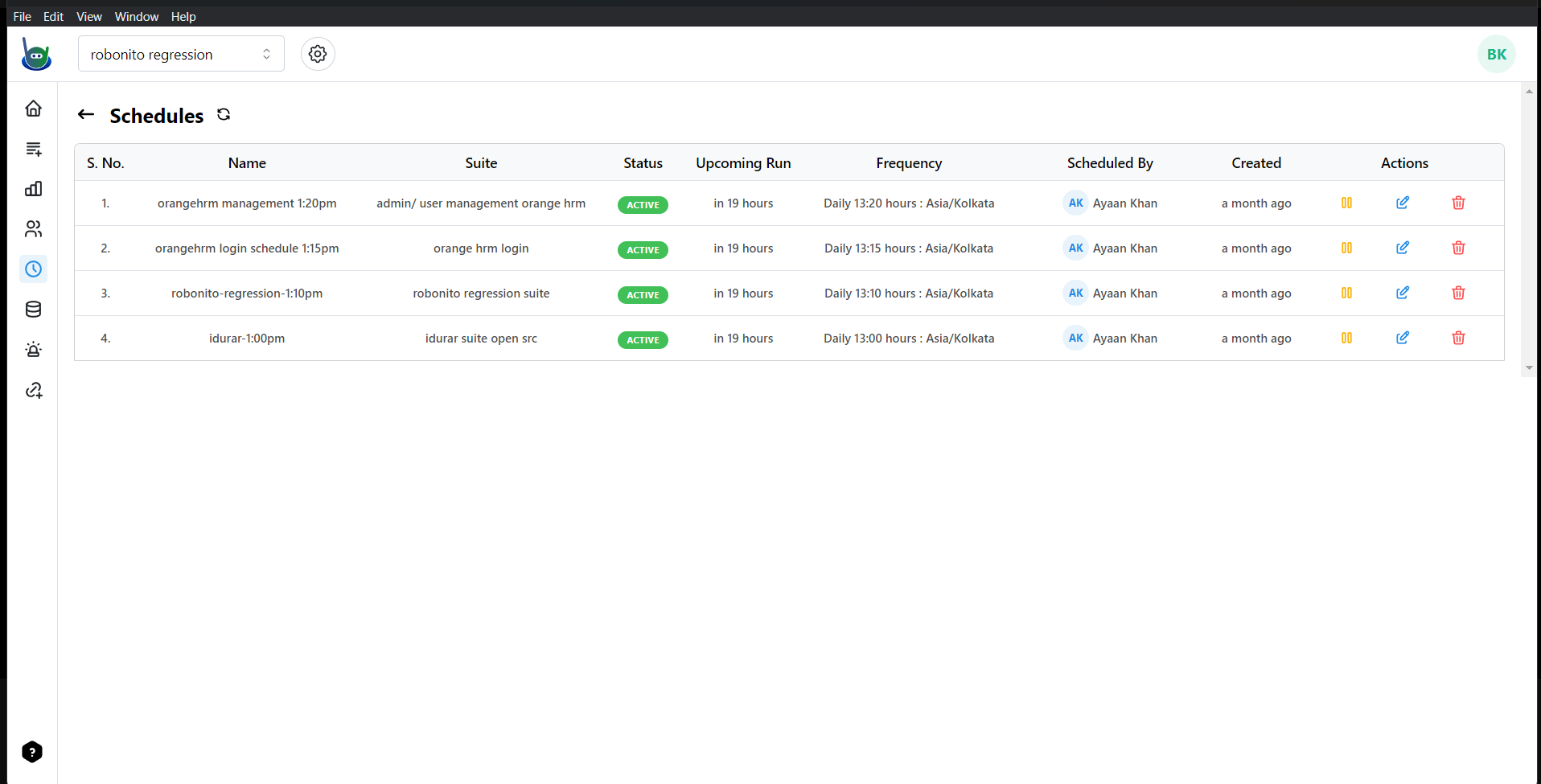This screenshot has width=1541, height=784.
Task: Open the settings gear icon
Action: 318,54
